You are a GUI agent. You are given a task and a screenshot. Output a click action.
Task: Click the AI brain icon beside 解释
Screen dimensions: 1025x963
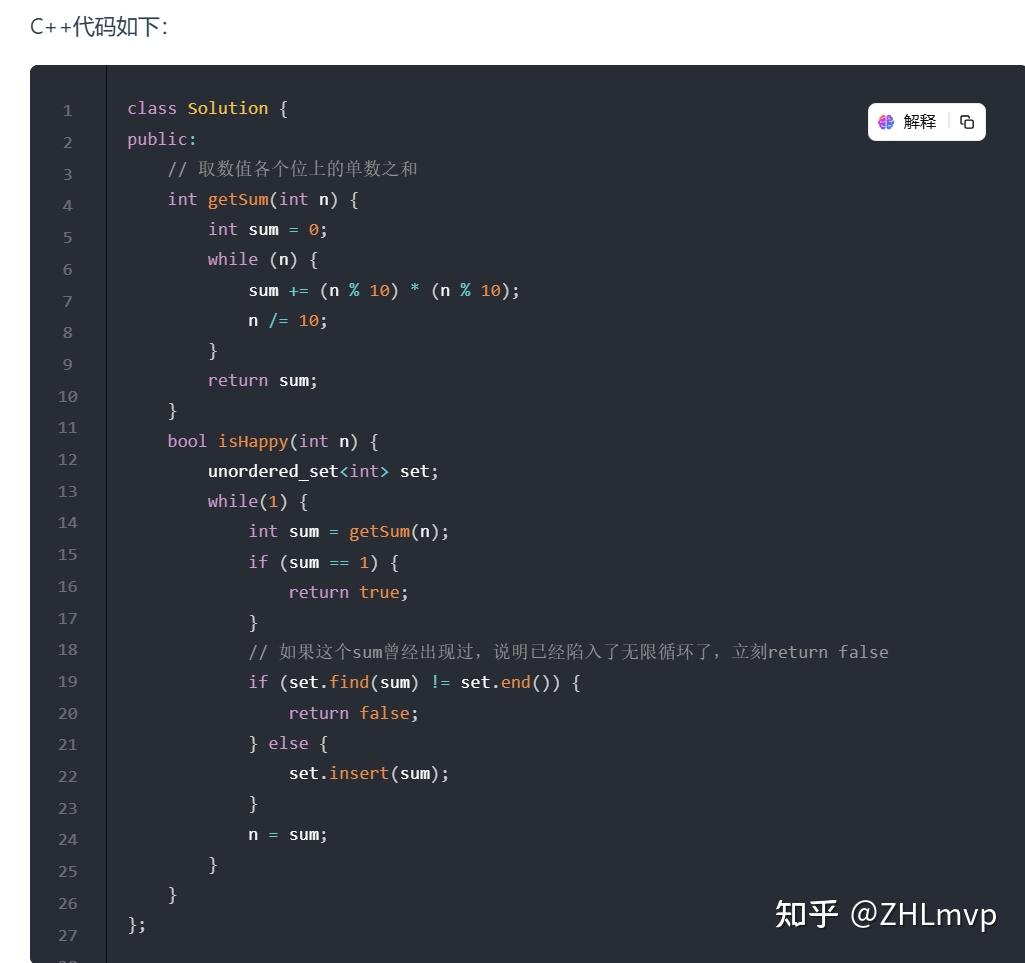[886, 121]
